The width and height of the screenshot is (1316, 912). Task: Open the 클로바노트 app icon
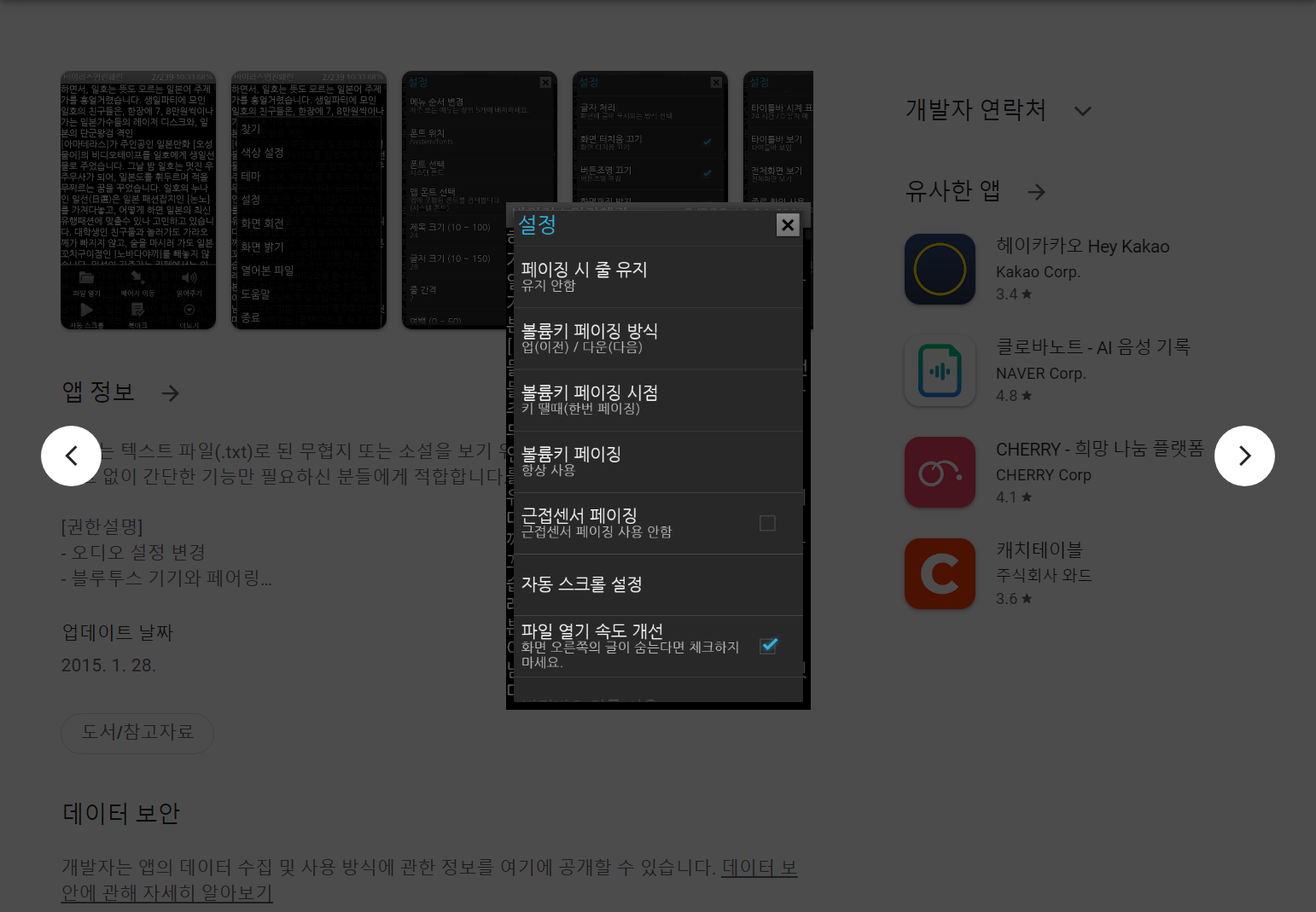point(940,370)
